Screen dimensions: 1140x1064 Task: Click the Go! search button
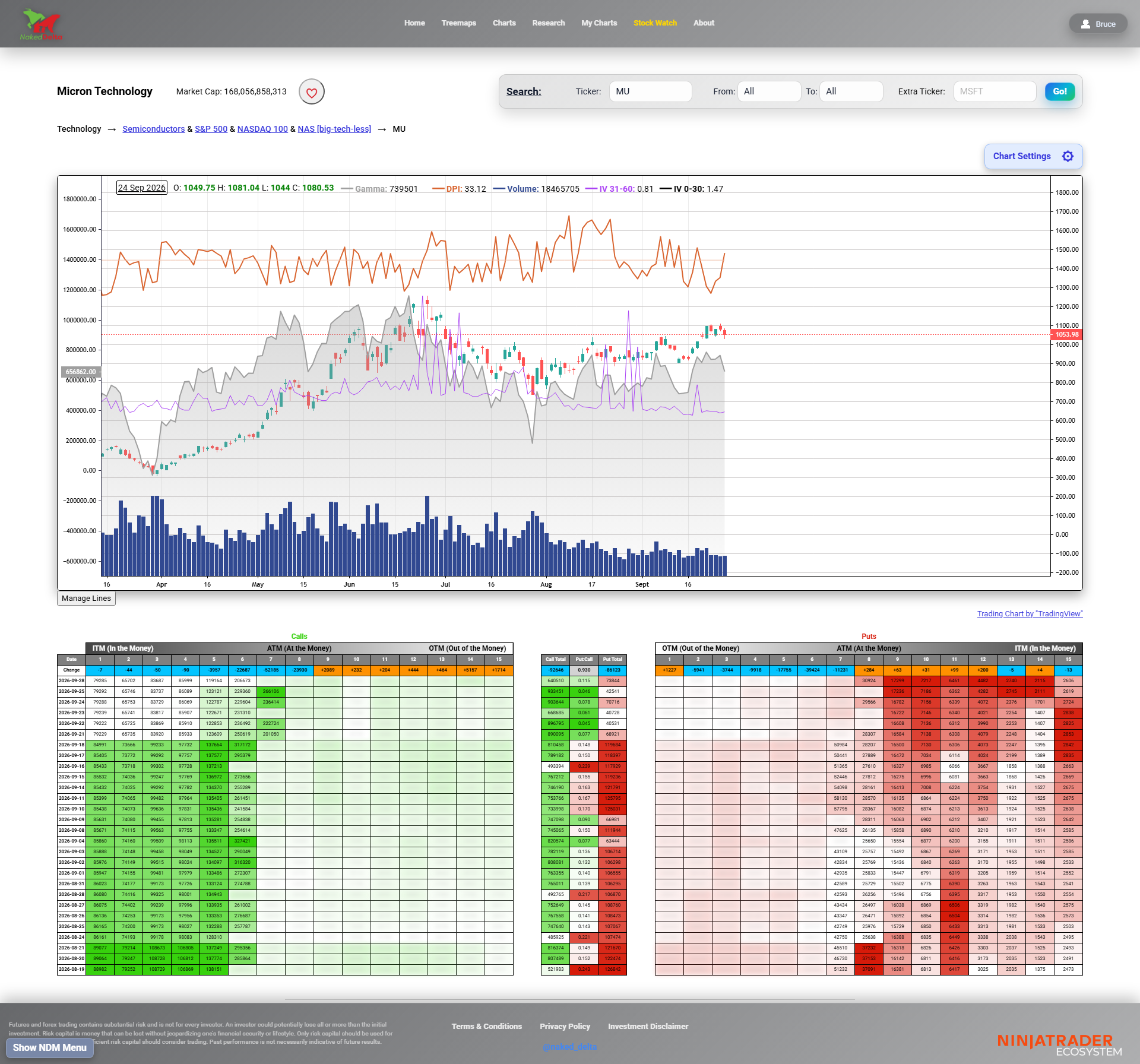1060,91
